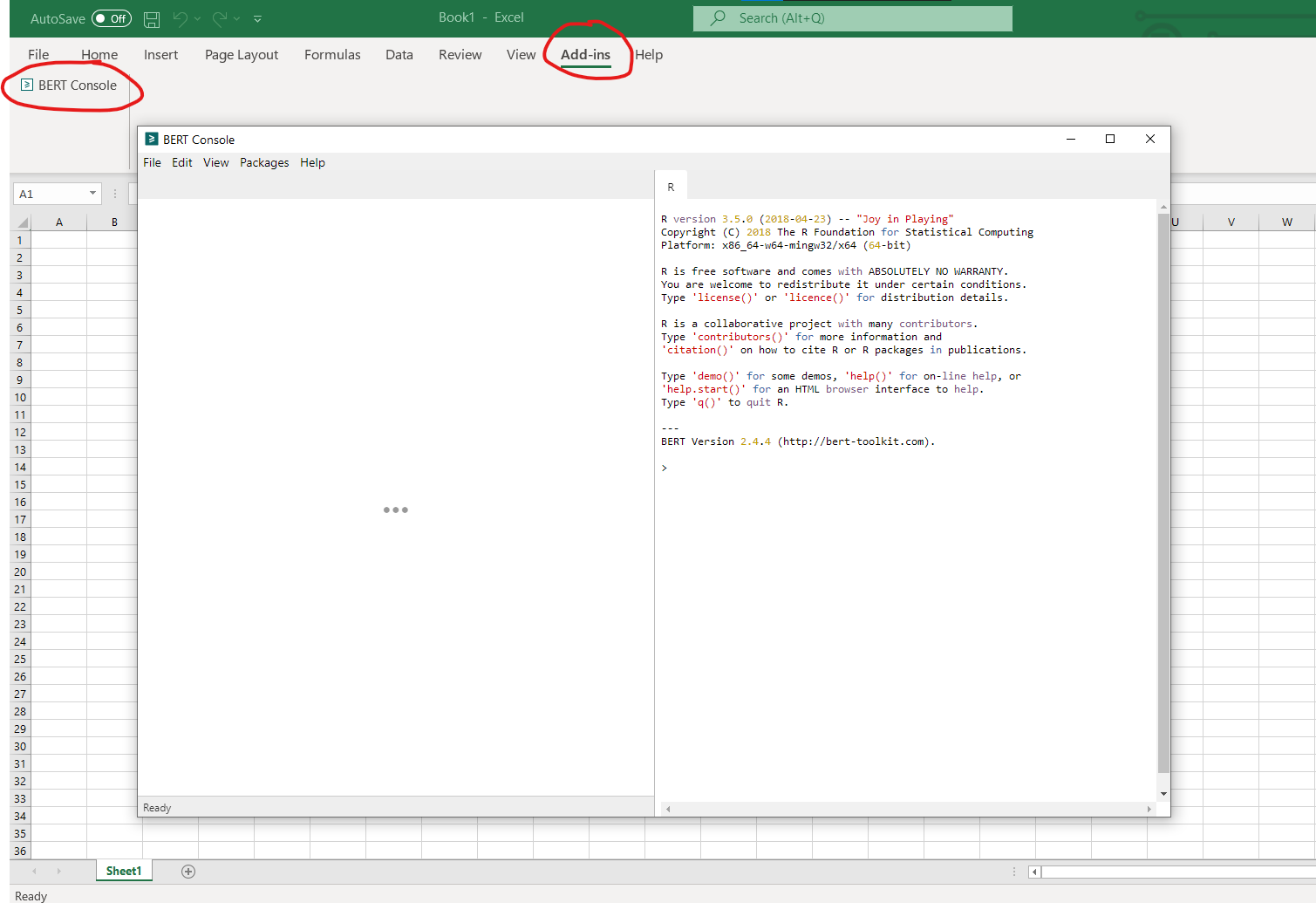Click left arrow of console horizontal scrollbar
Screen dimensions: 1316x903
click(x=668, y=809)
